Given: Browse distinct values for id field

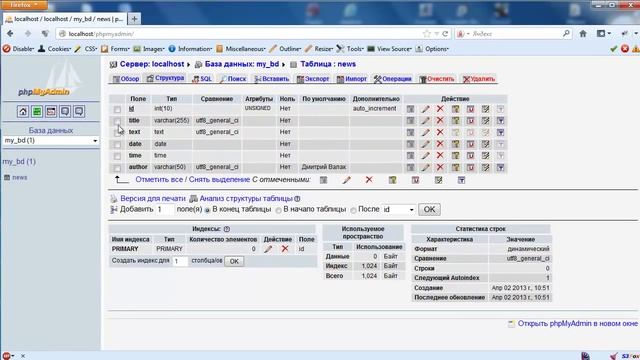Looking at the screenshot, I should coord(410,109).
